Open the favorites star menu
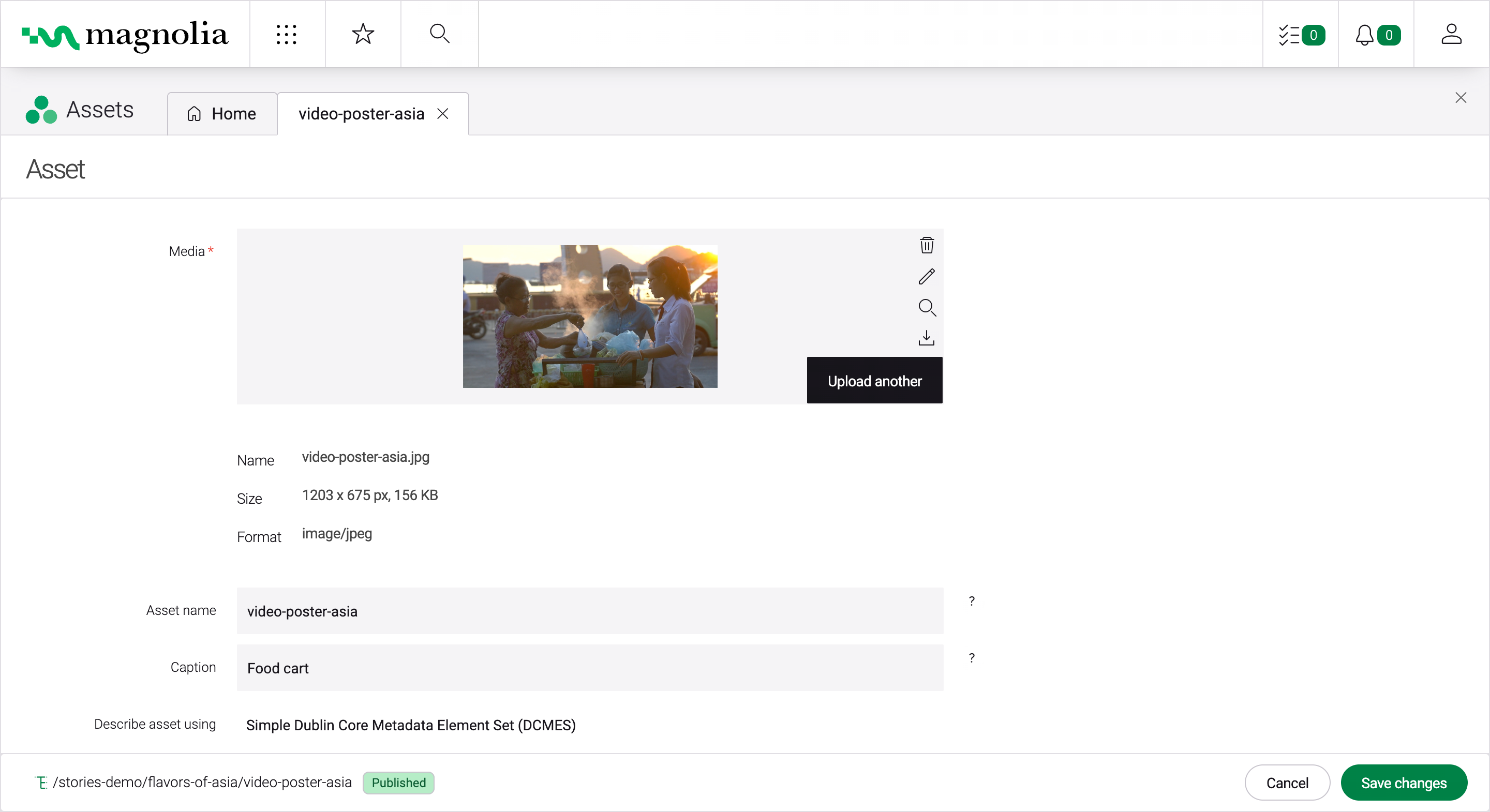 point(363,34)
